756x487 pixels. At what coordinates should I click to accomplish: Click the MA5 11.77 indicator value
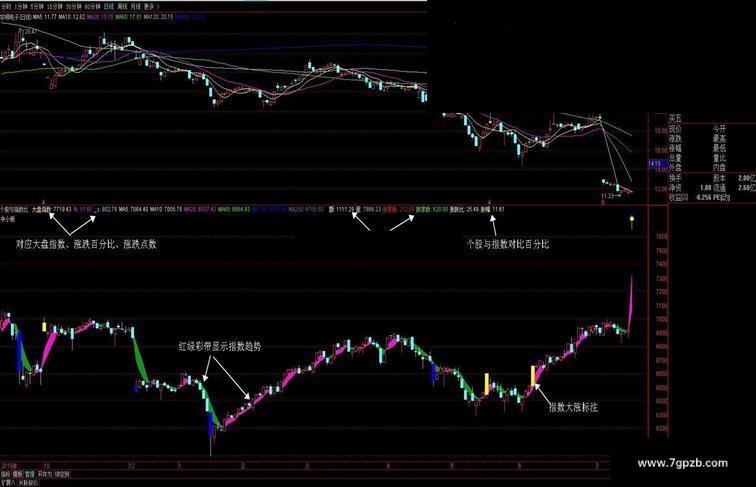[44, 17]
